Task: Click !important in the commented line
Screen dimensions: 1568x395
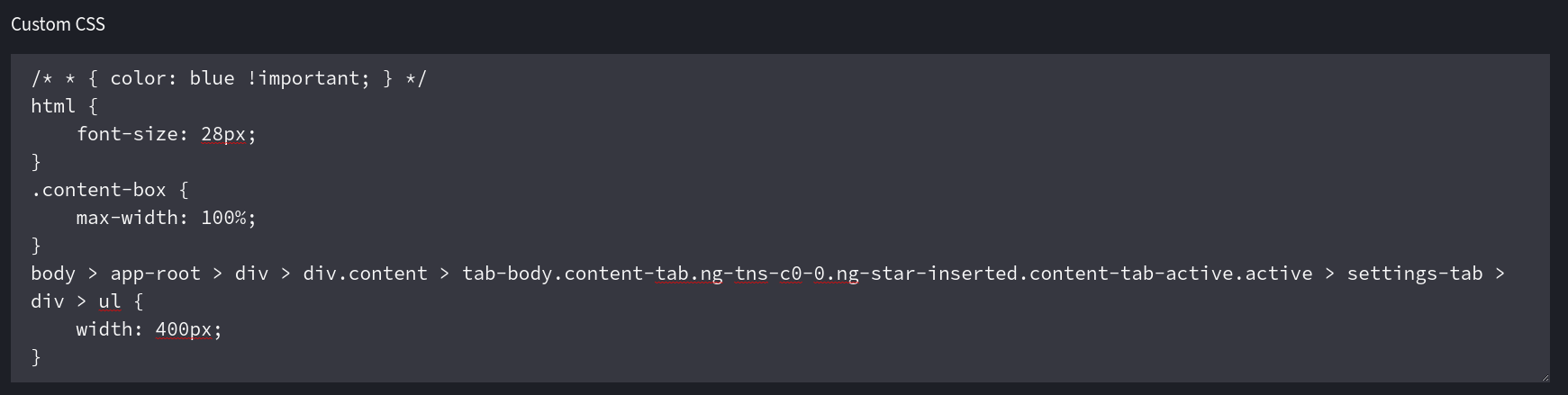Action: pos(303,78)
